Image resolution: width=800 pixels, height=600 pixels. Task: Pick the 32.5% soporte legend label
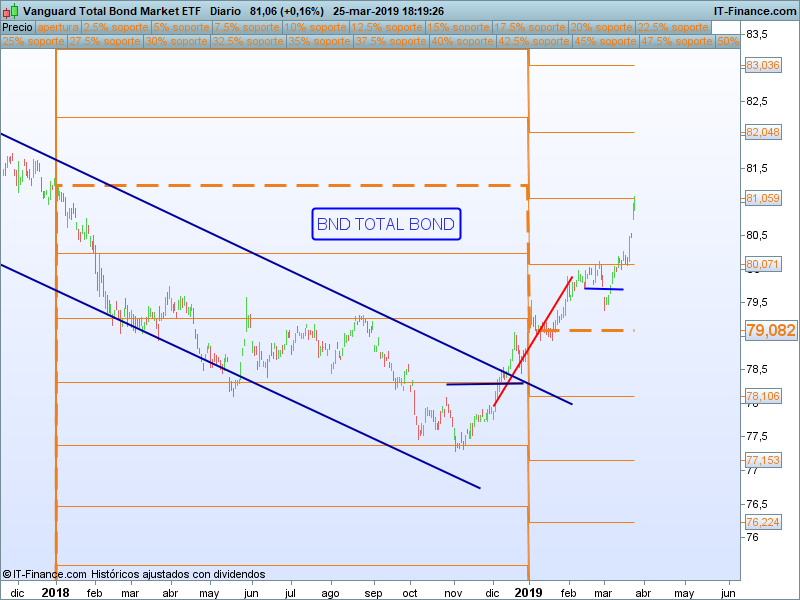tap(248, 41)
